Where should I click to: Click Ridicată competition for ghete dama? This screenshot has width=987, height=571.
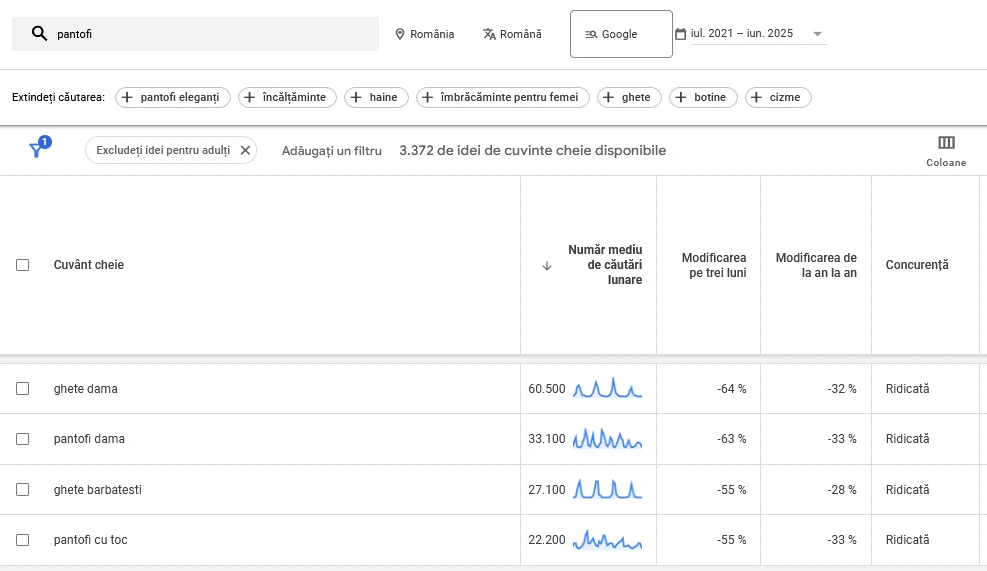tap(907, 388)
